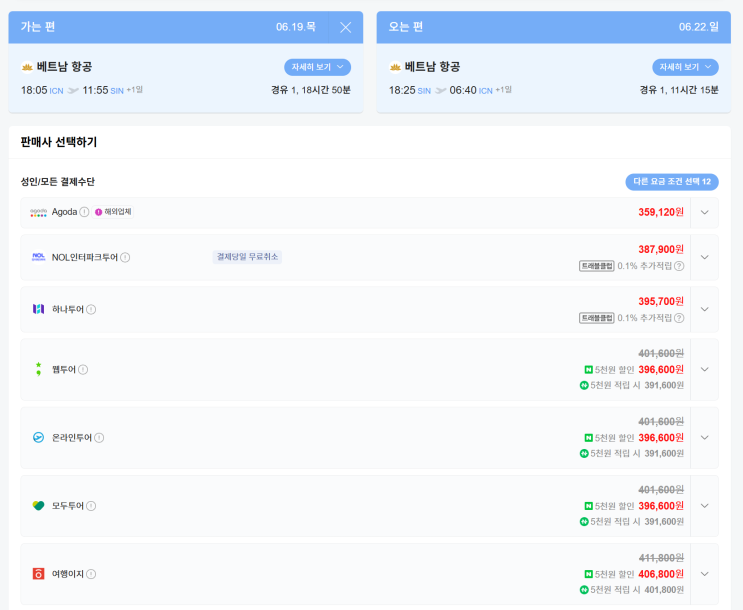Click the 하나투어 logo icon
Image resolution: width=743 pixels, height=610 pixels.
pyautogui.click(x=38, y=309)
